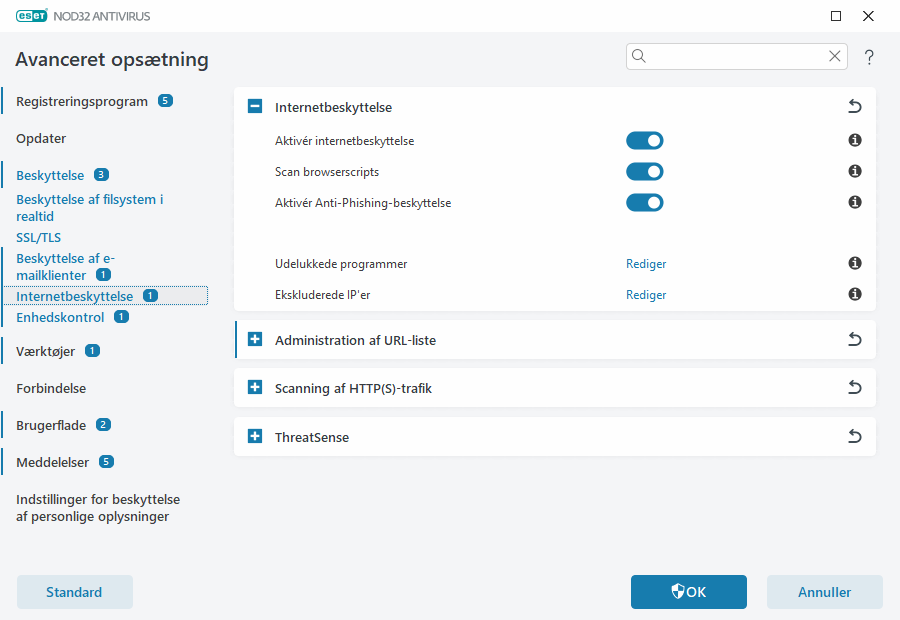This screenshot has height=620, width=900.
Task: Collapse the Internetbeskyttelse section
Action: 255,106
